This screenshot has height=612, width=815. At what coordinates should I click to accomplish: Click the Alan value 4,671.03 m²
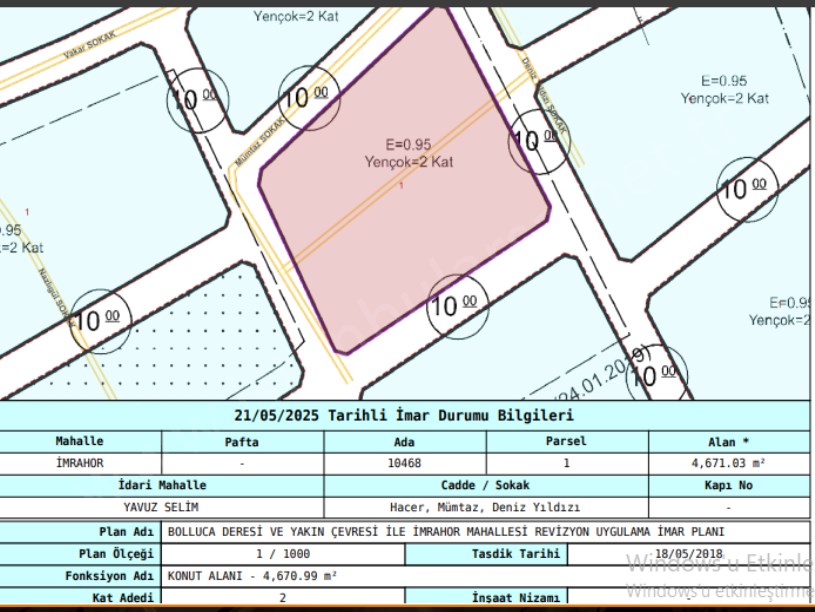pos(729,463)
